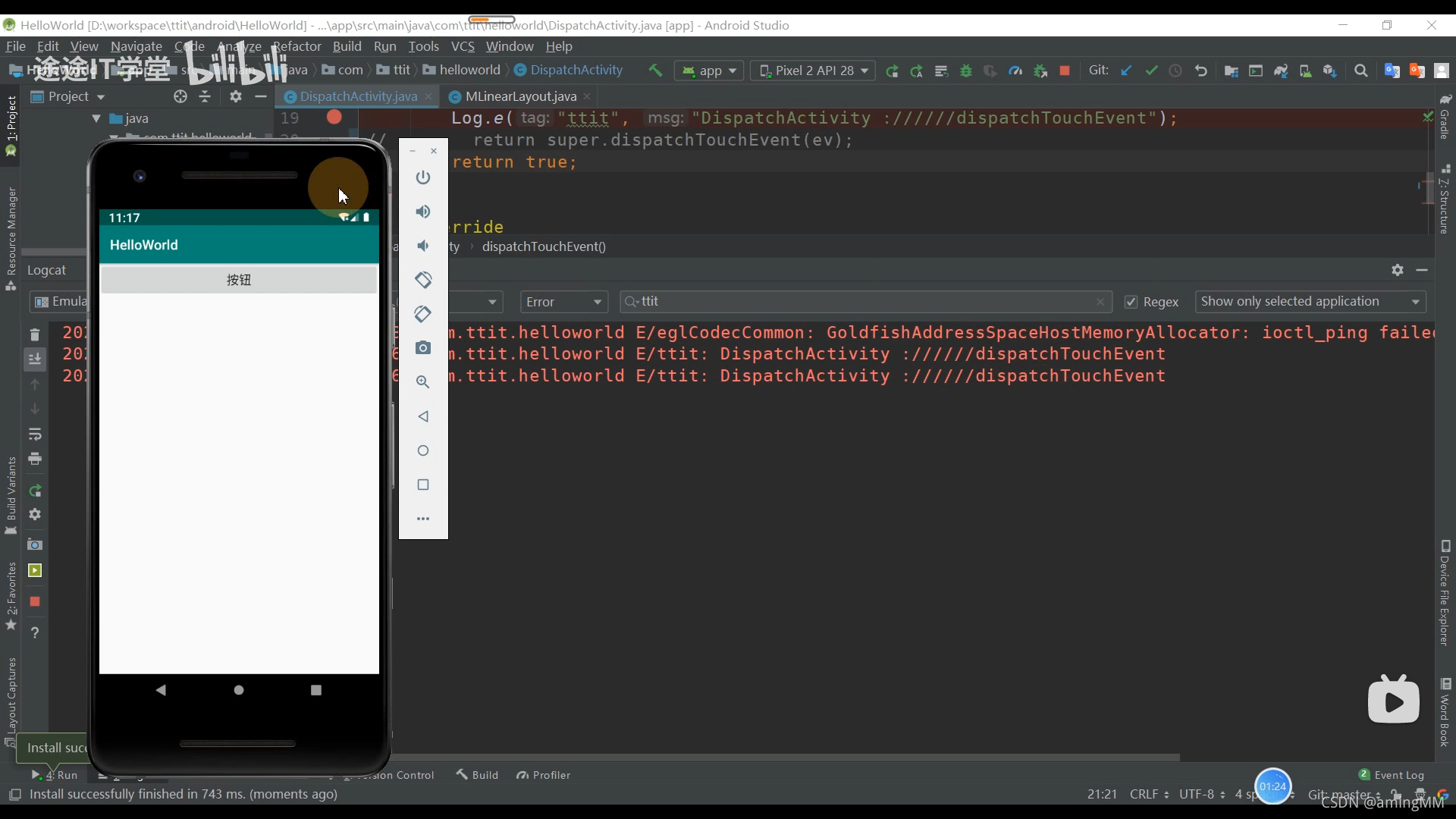The image size is (1456, 819).
Task: Run app with the green run icon
Action: [x=892, y=71]
